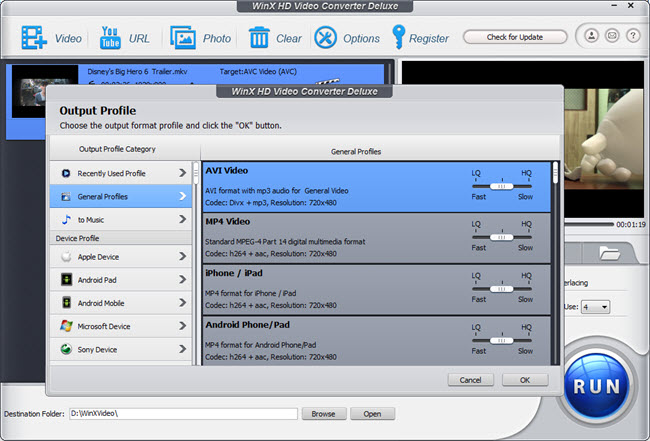Open the output folder tab icon
The image size is (650, 441).
point(609,252)
